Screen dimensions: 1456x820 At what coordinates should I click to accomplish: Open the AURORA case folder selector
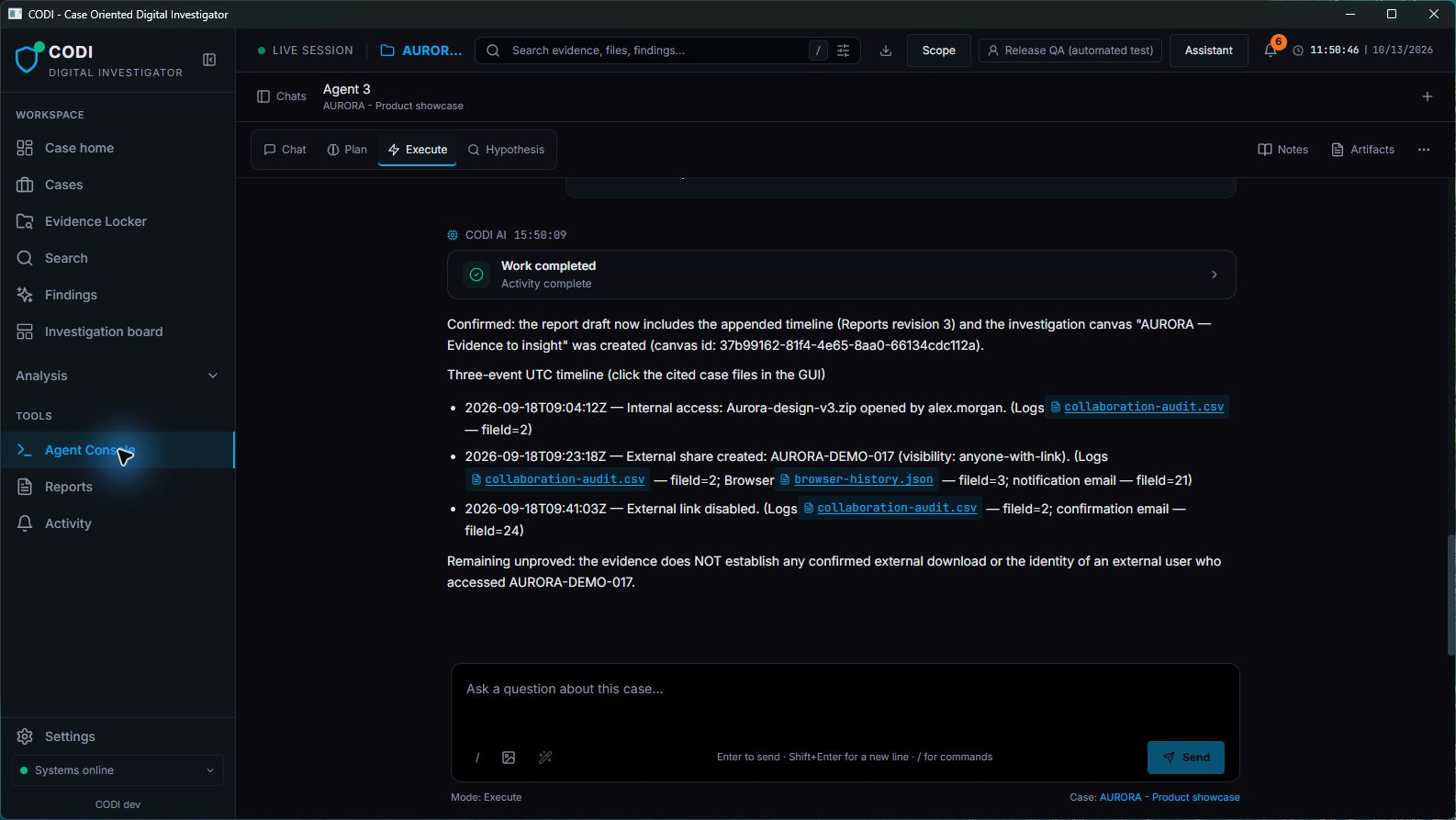pos(421,51)
